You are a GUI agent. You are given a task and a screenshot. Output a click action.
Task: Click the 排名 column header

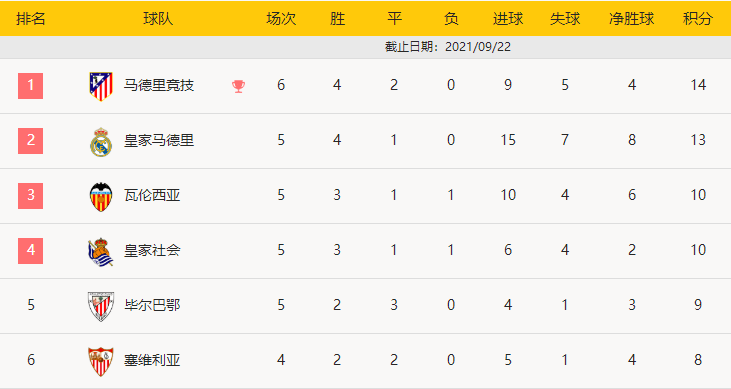[31, 19]
